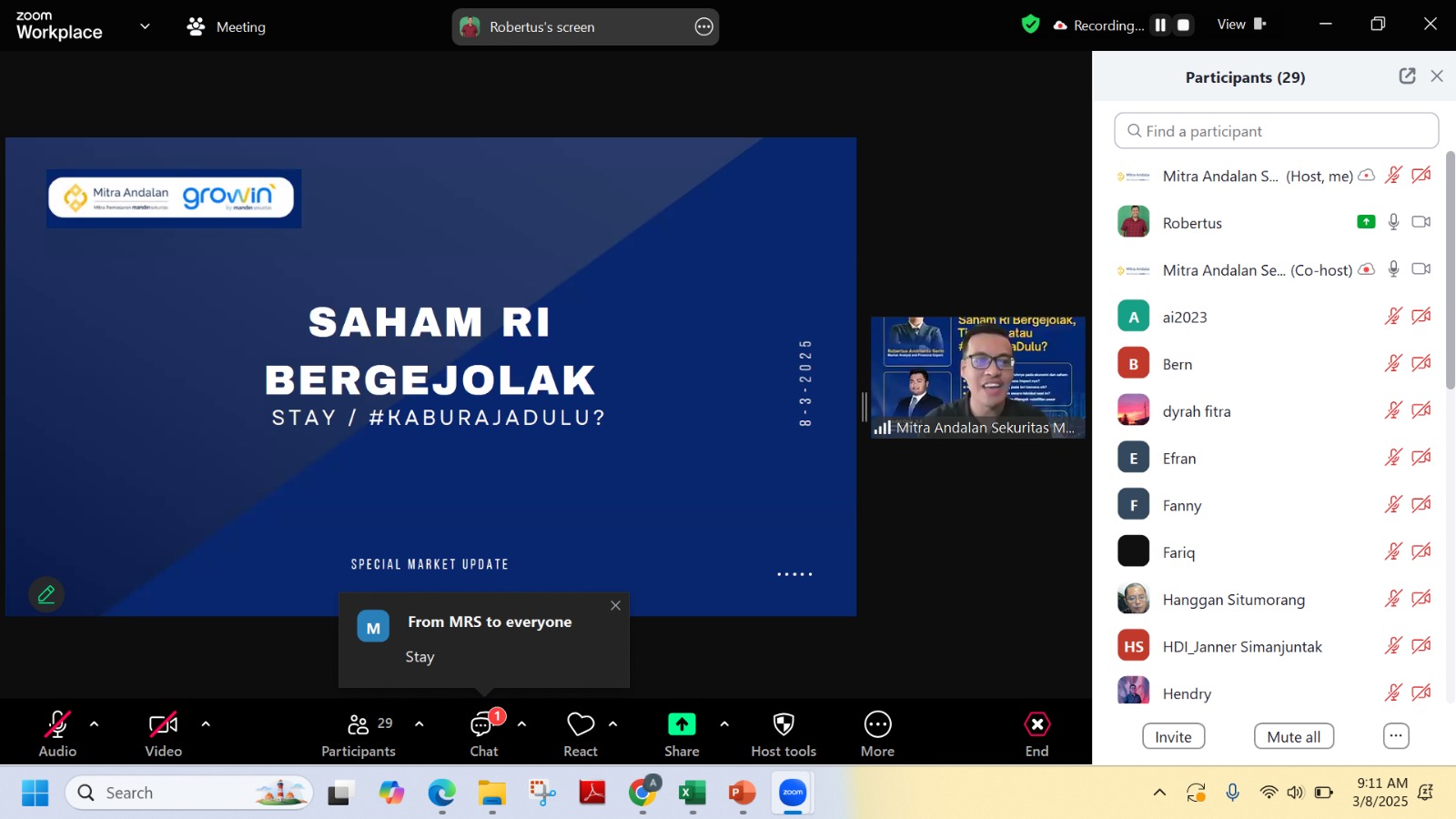Pause the meeting recording
Viewport: 1456px width, 819px height.
1160,25
